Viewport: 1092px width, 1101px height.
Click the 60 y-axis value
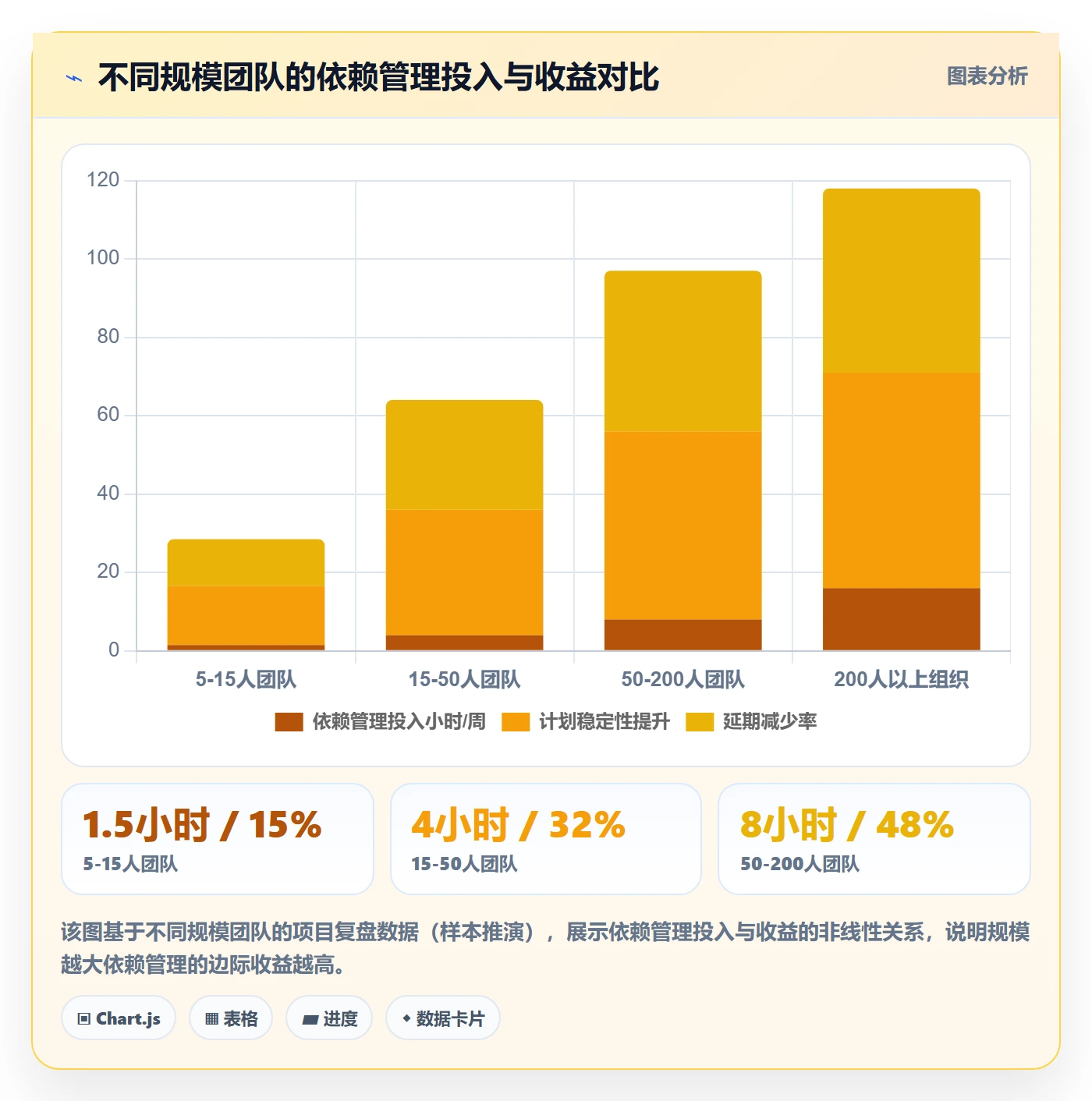108,415
